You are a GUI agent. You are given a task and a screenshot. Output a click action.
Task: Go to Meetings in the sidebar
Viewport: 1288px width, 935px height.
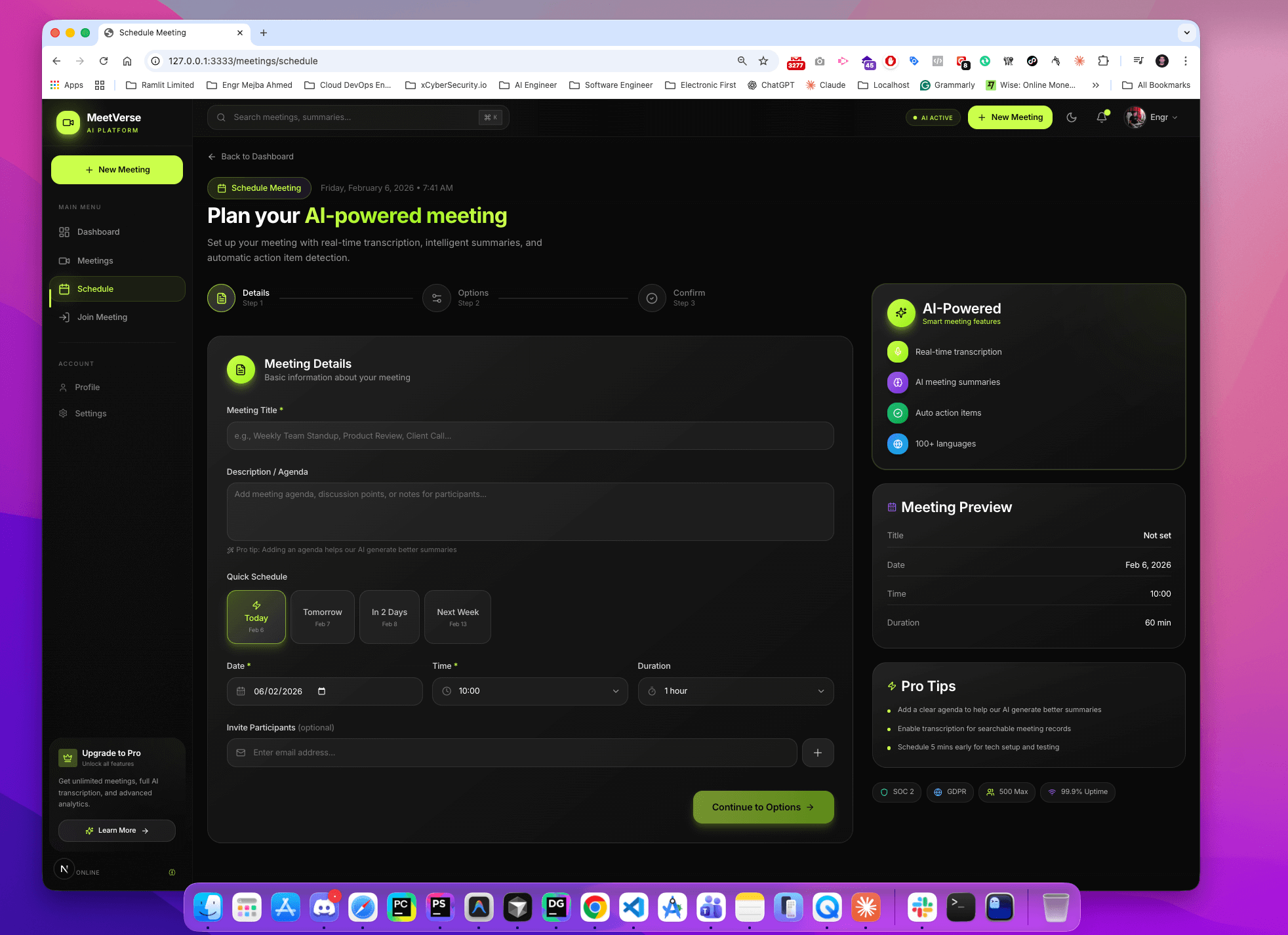click(x=95, y=261)
